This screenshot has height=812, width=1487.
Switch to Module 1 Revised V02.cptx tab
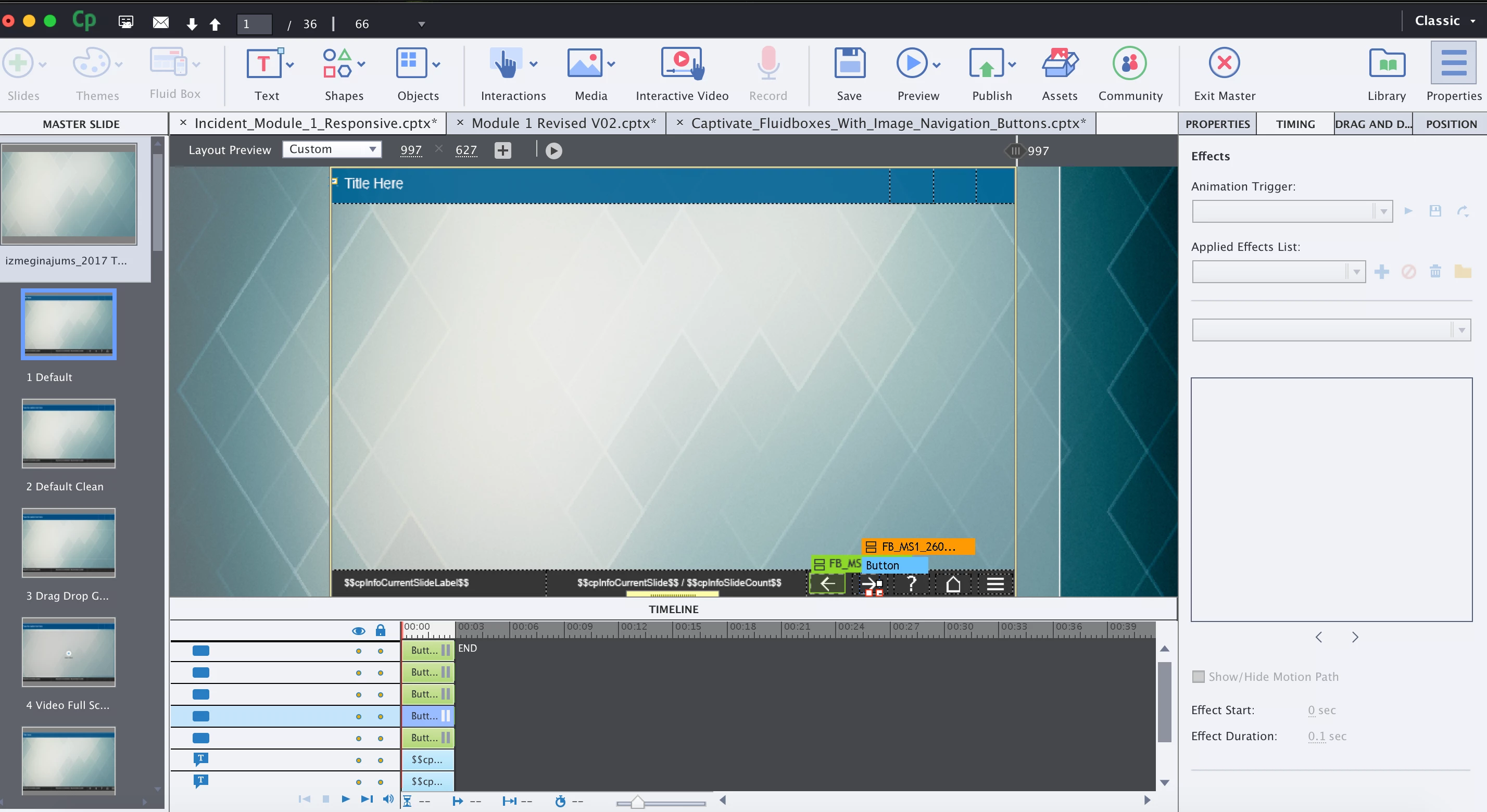(x=563, y=123)
